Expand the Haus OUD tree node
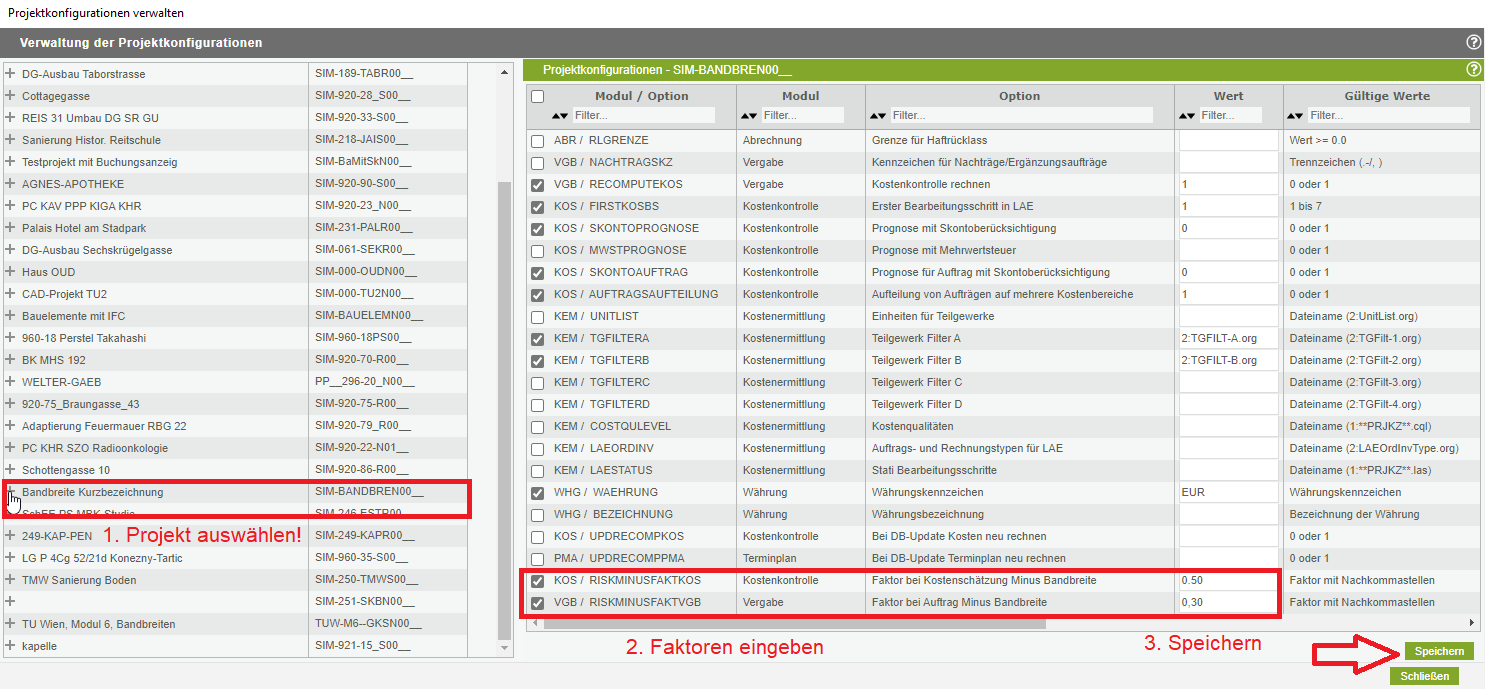Screen dimensions: 1485x689 click(x=11, y=272)
